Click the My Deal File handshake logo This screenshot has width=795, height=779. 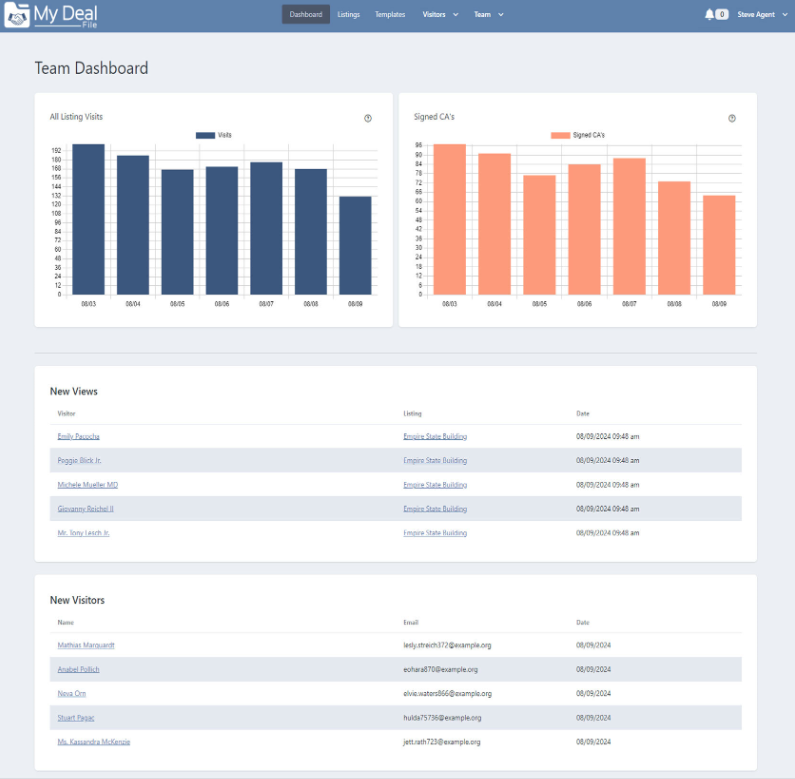pyautogui.click(x=17, y=15)
